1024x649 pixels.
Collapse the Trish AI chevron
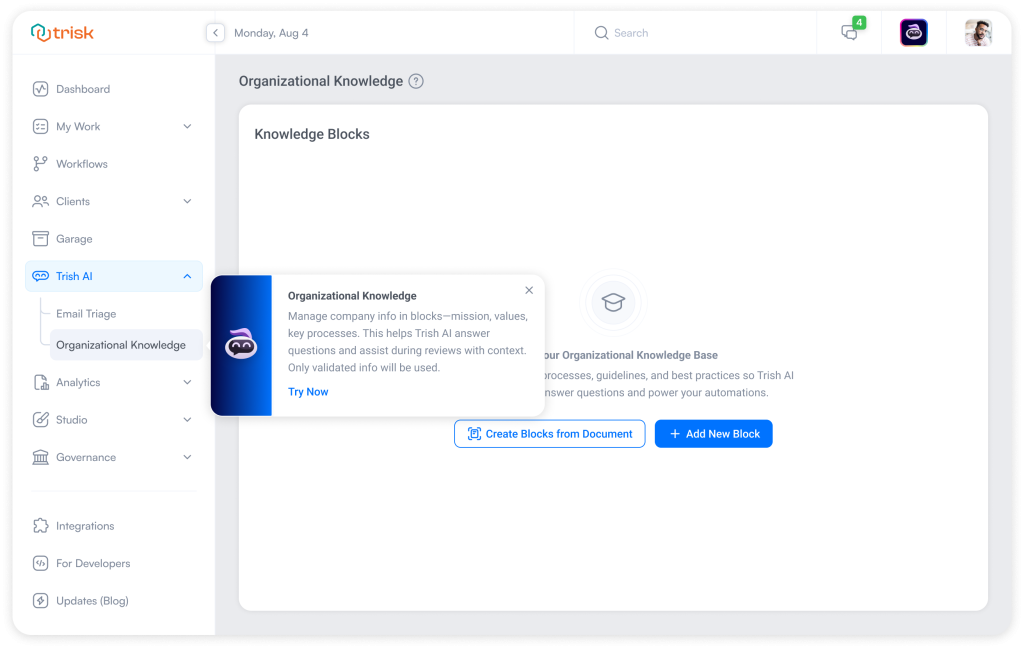coord(187,276)
